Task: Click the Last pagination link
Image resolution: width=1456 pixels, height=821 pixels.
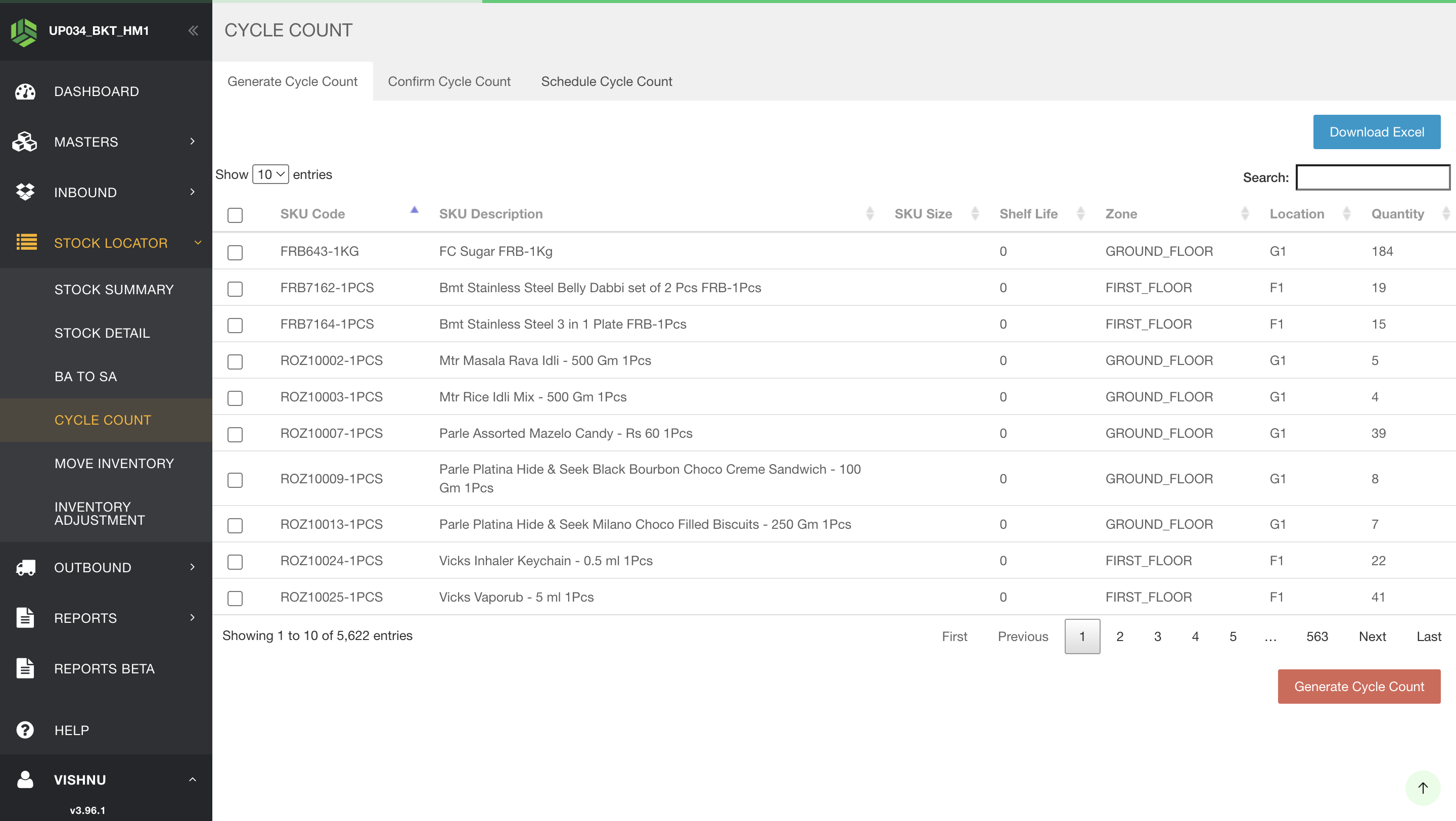Action: (1428, 636)
